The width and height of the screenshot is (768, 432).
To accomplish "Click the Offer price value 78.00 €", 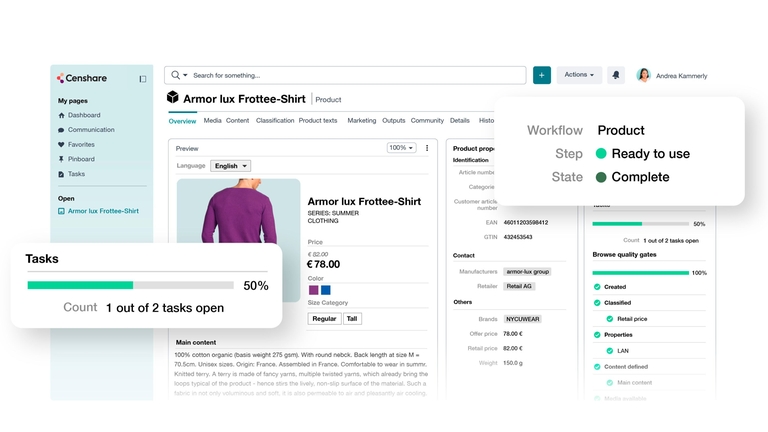I will click(513, 334).
